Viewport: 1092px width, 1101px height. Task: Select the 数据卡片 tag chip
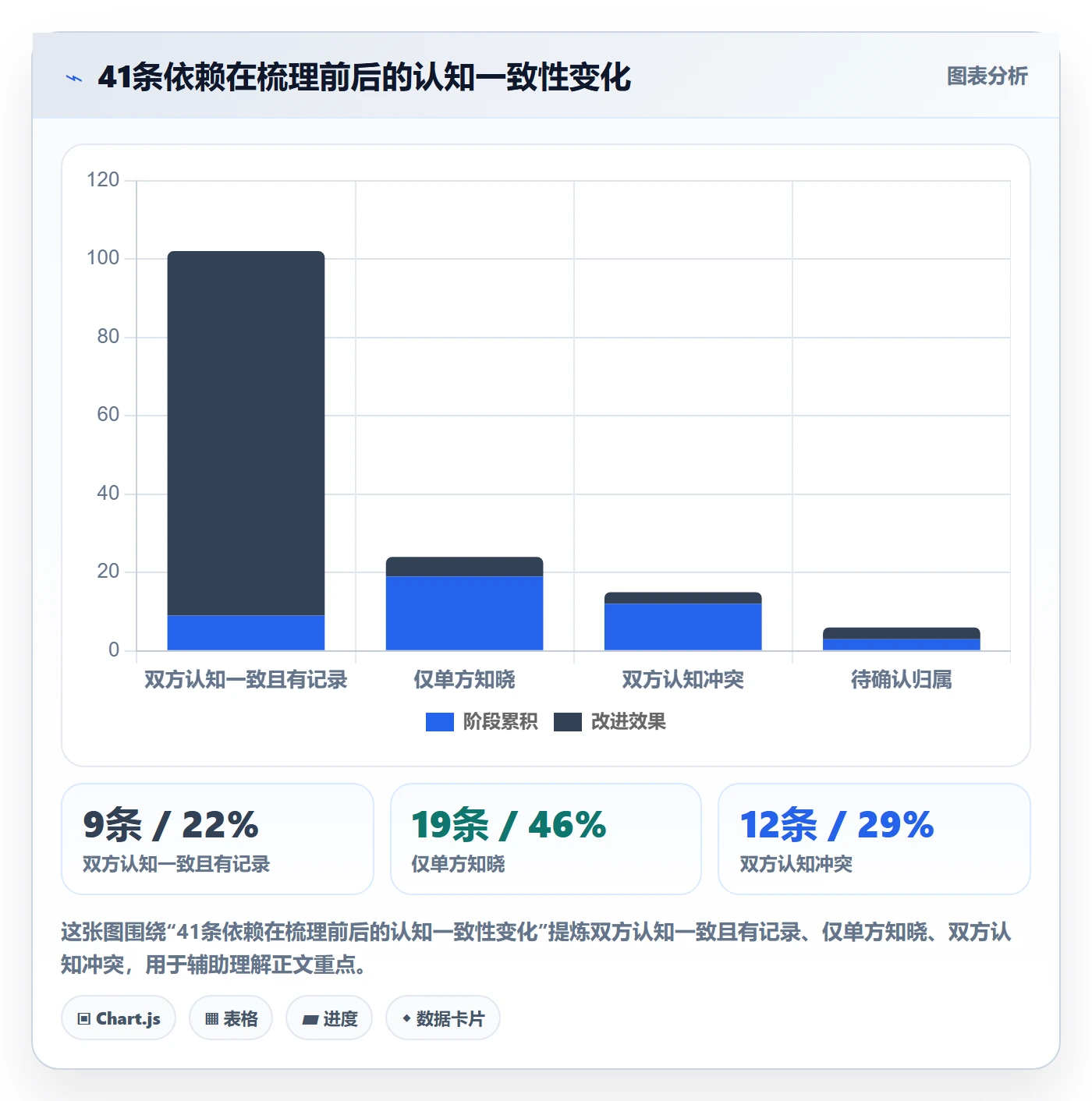tap(443, 1018)
